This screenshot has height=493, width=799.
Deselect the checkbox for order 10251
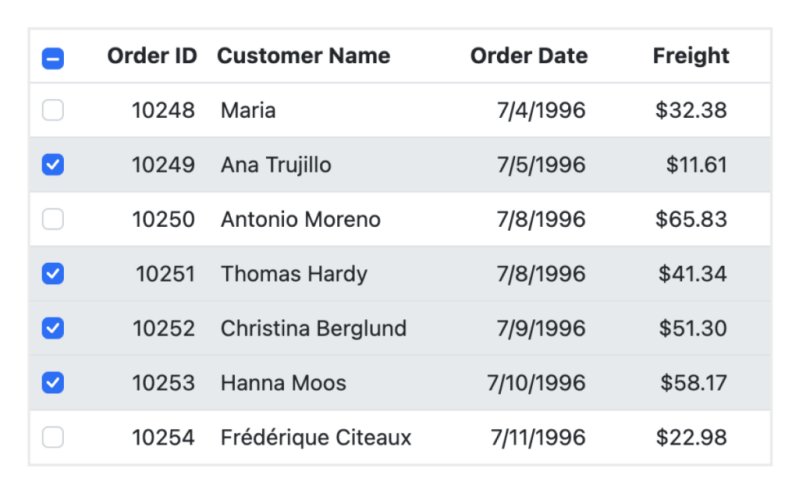pyautogui.click(x=53, y=274)
